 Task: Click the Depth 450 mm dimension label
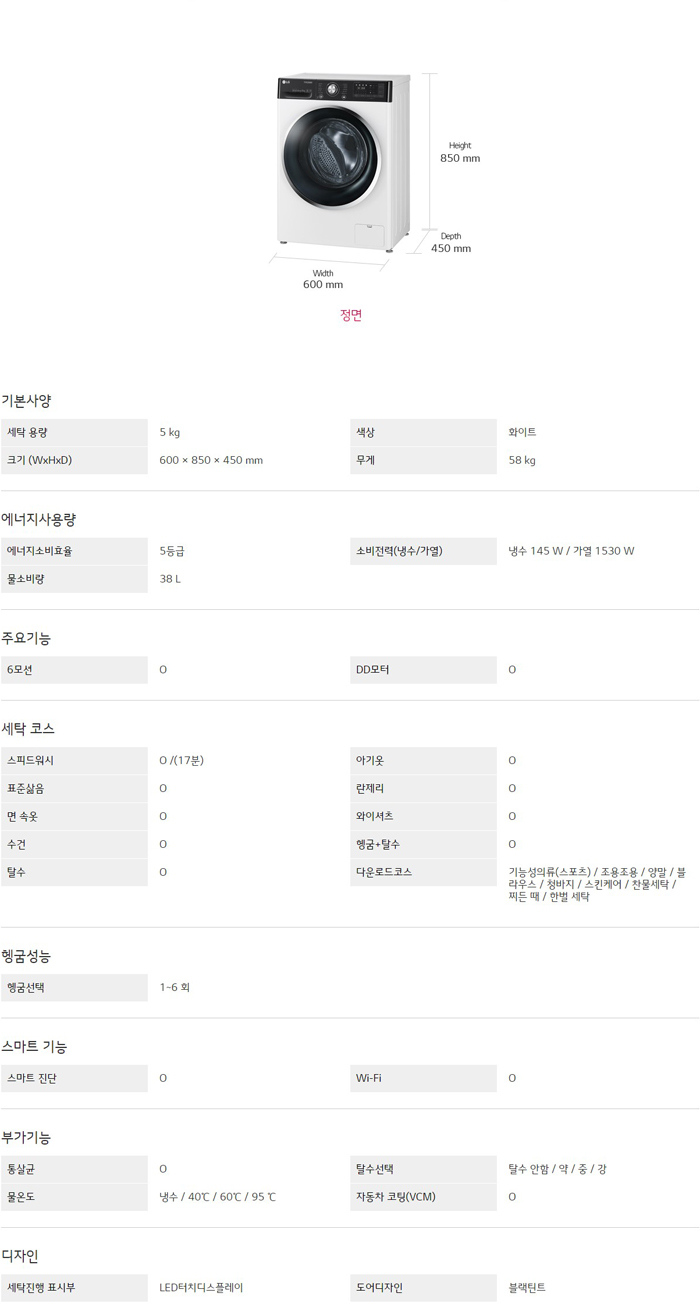(451, 243)
